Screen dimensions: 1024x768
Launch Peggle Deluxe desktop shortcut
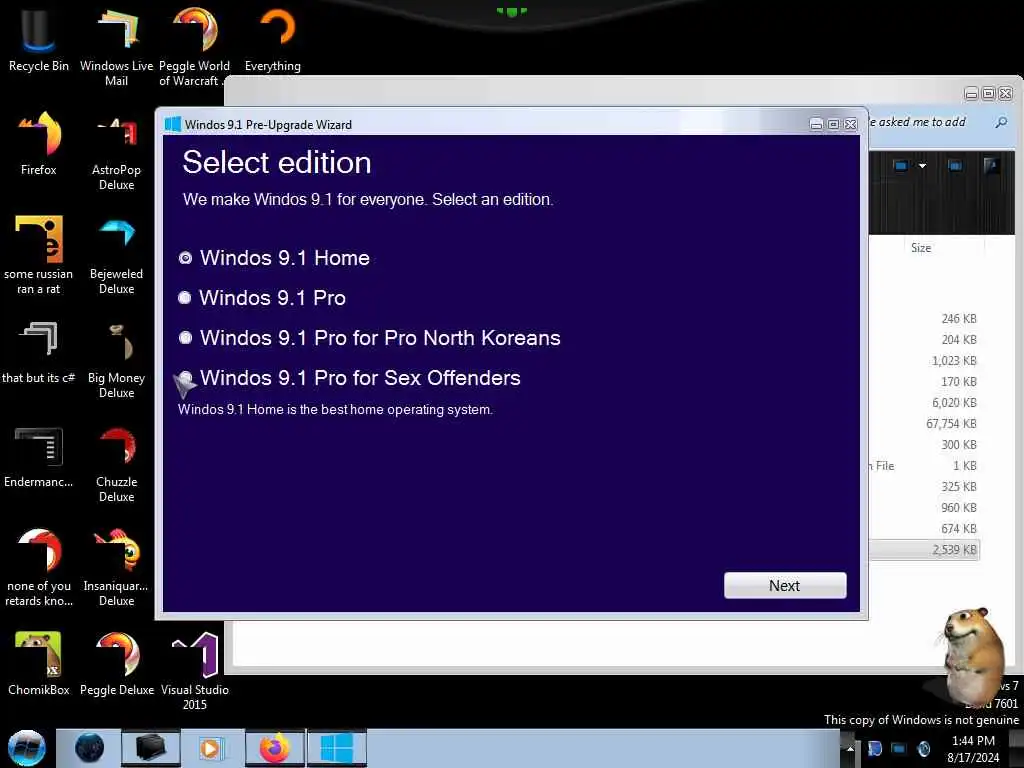tap(116, 664)
